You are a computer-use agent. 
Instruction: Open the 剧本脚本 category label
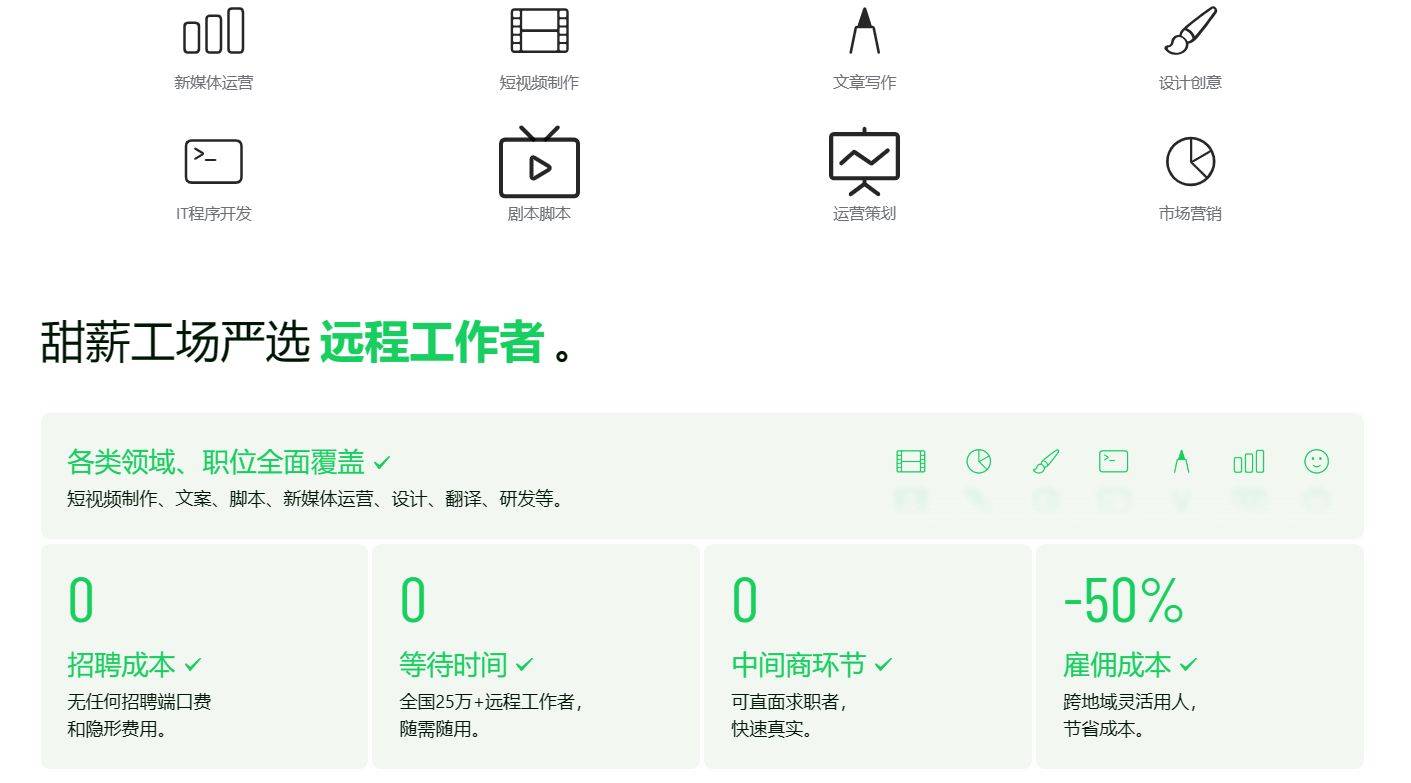pyautogui.click(x=539, y=214)
